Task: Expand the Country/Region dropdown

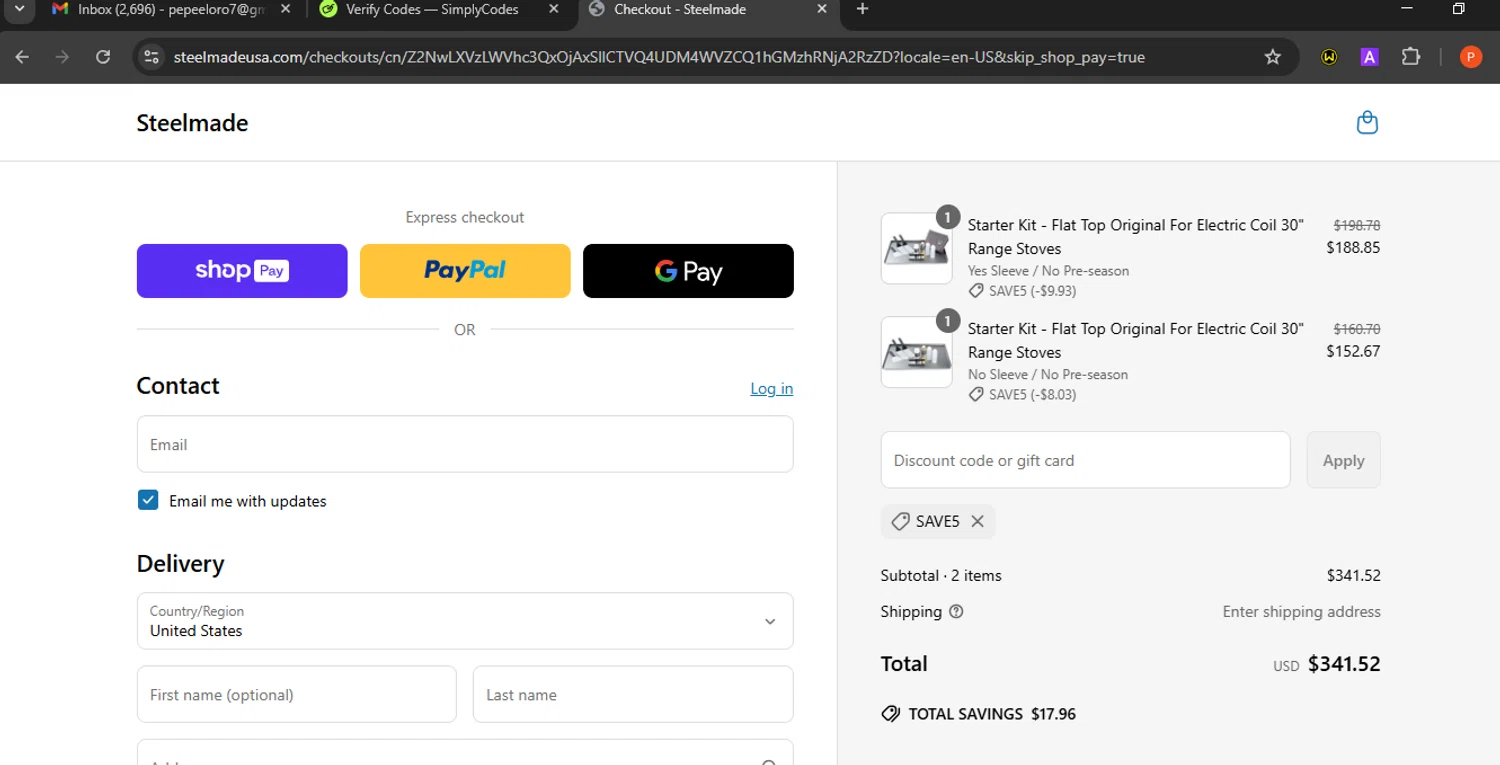Action: click(x=465, y=621)
